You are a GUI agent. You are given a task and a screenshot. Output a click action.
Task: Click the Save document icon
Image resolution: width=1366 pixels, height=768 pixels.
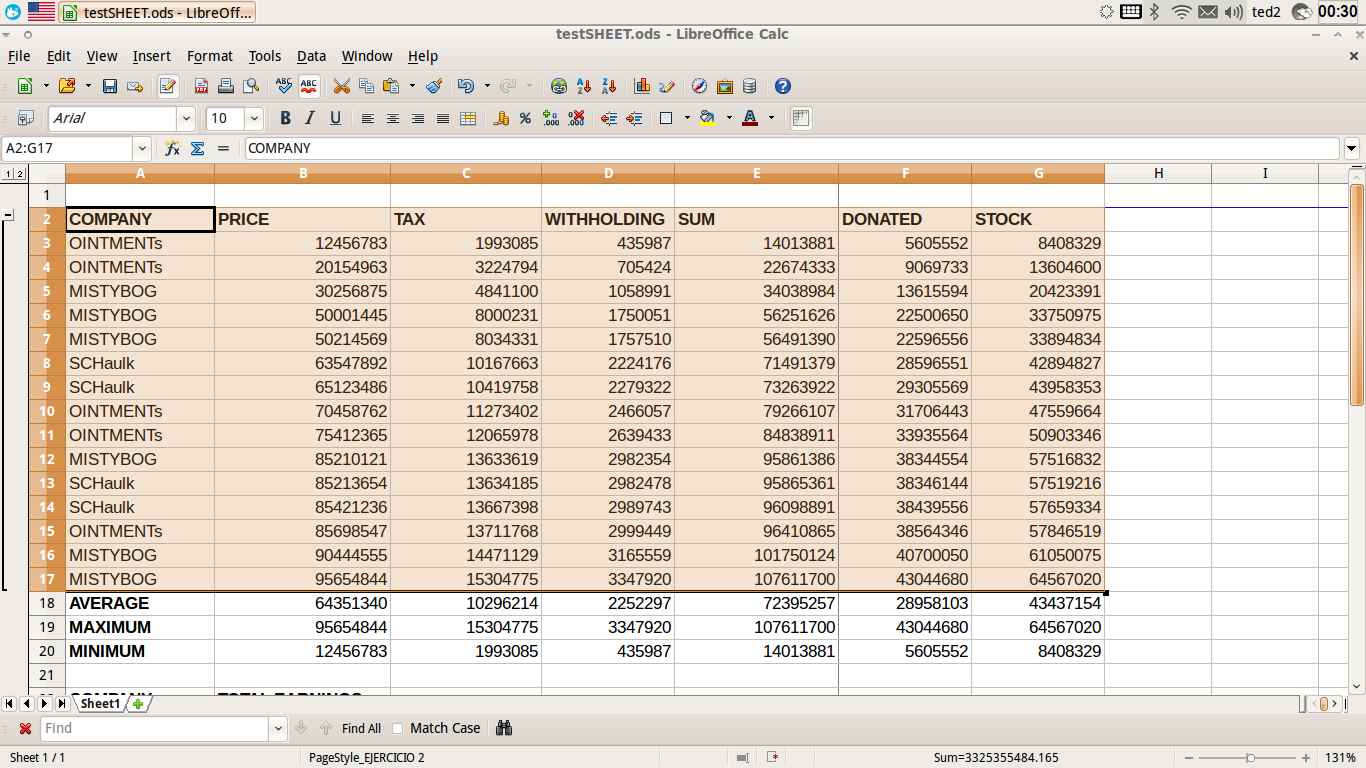110,87
